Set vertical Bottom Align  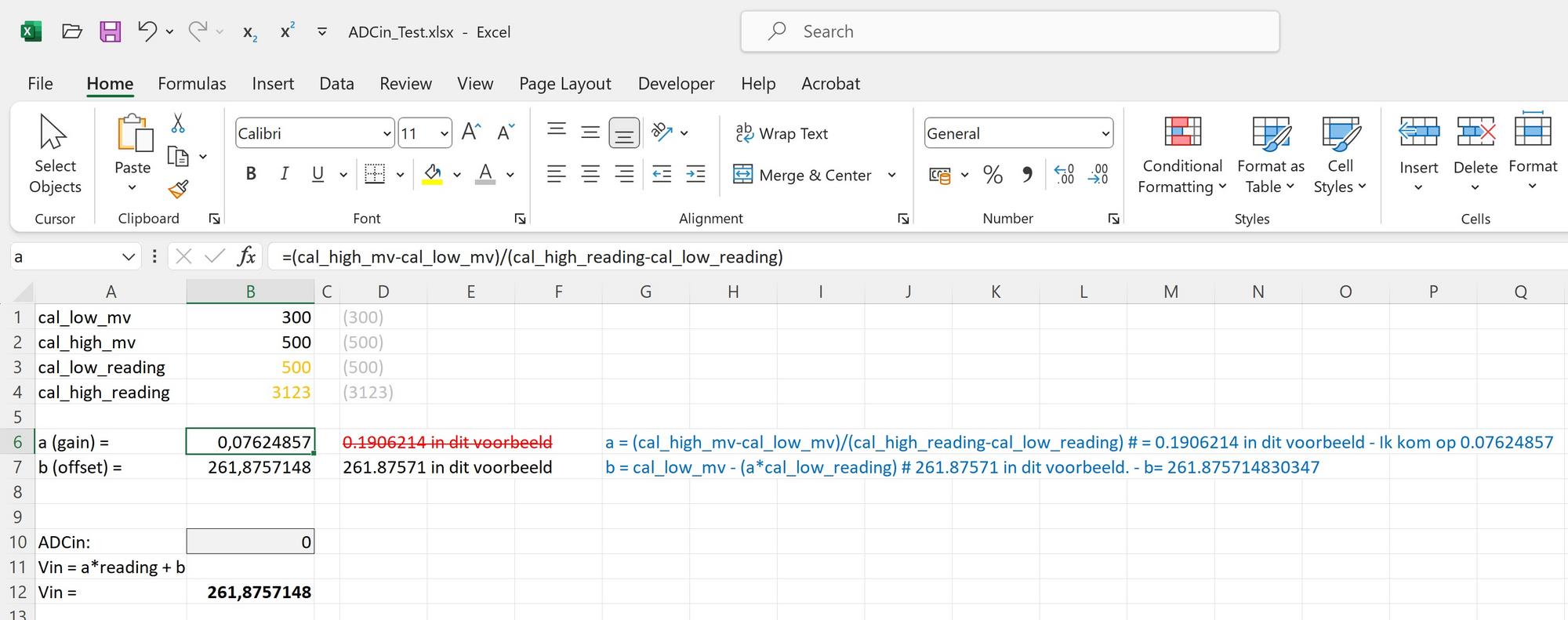pos(624,132)
